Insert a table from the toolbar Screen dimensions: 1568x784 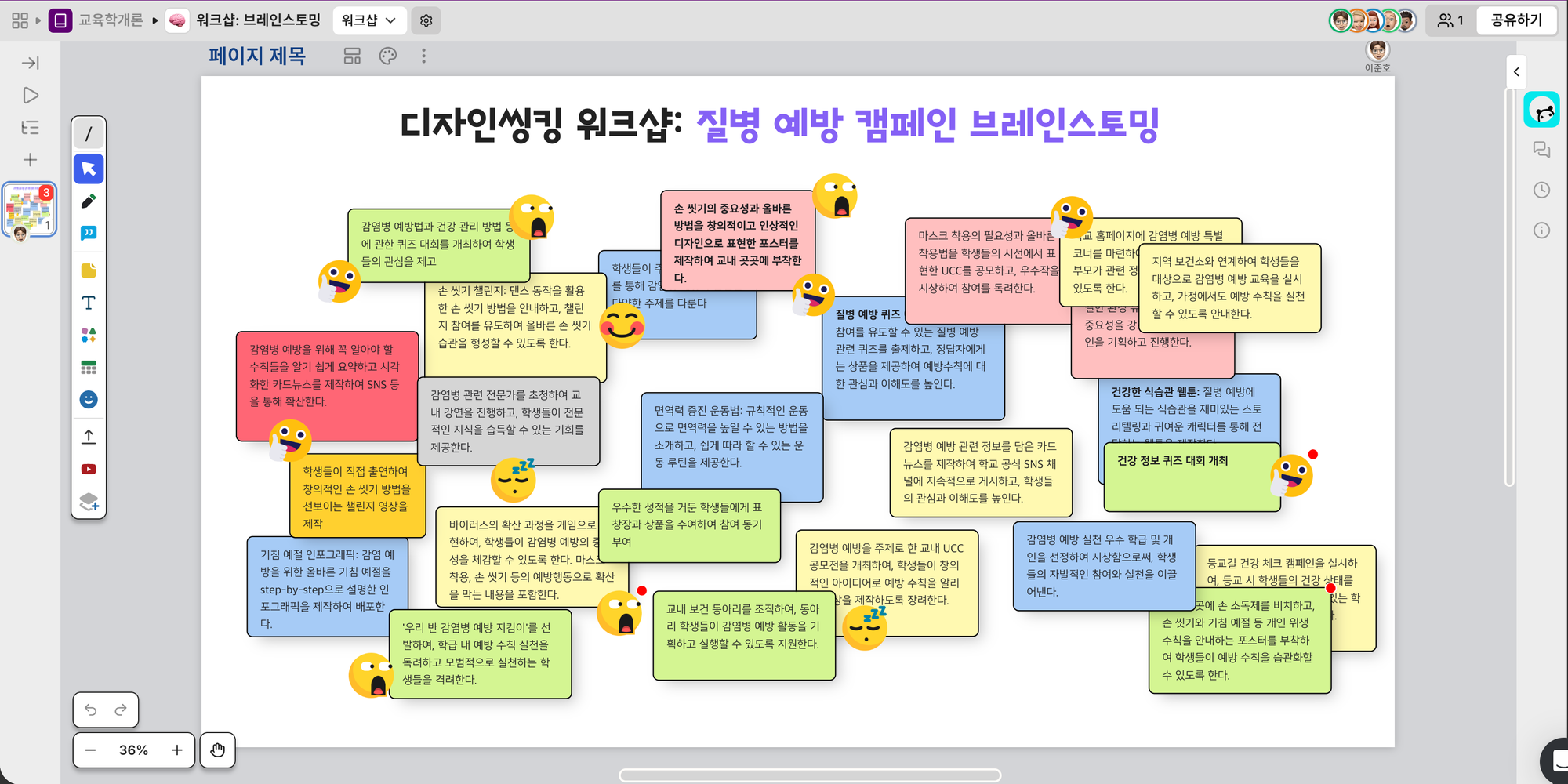coord(89,368)
